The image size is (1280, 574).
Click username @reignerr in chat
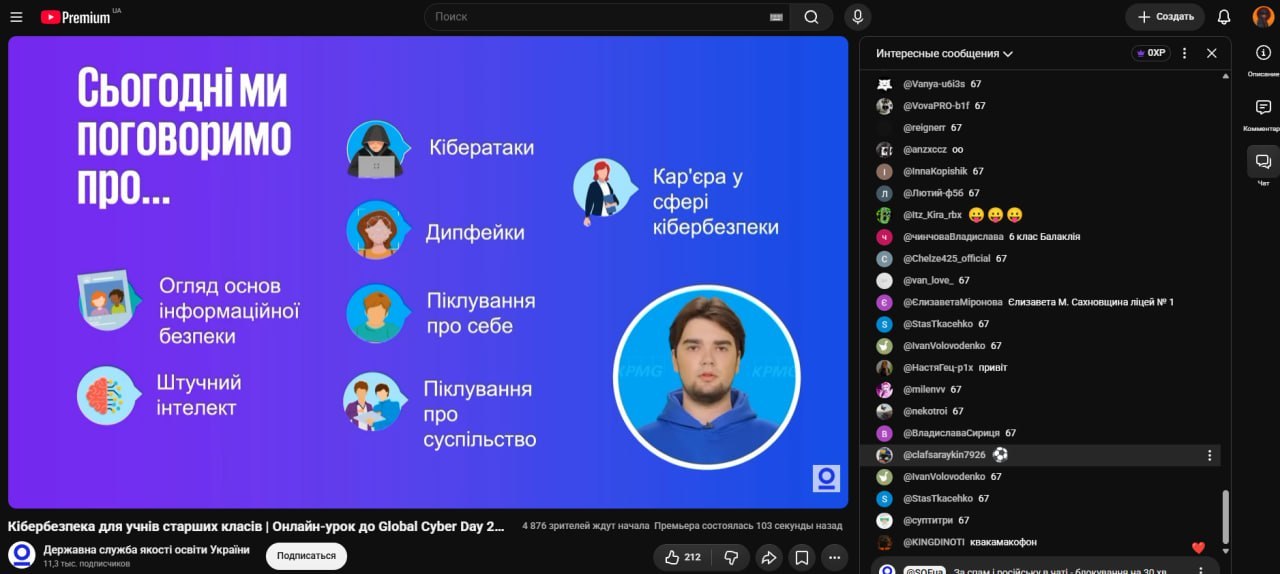point(924,128)
